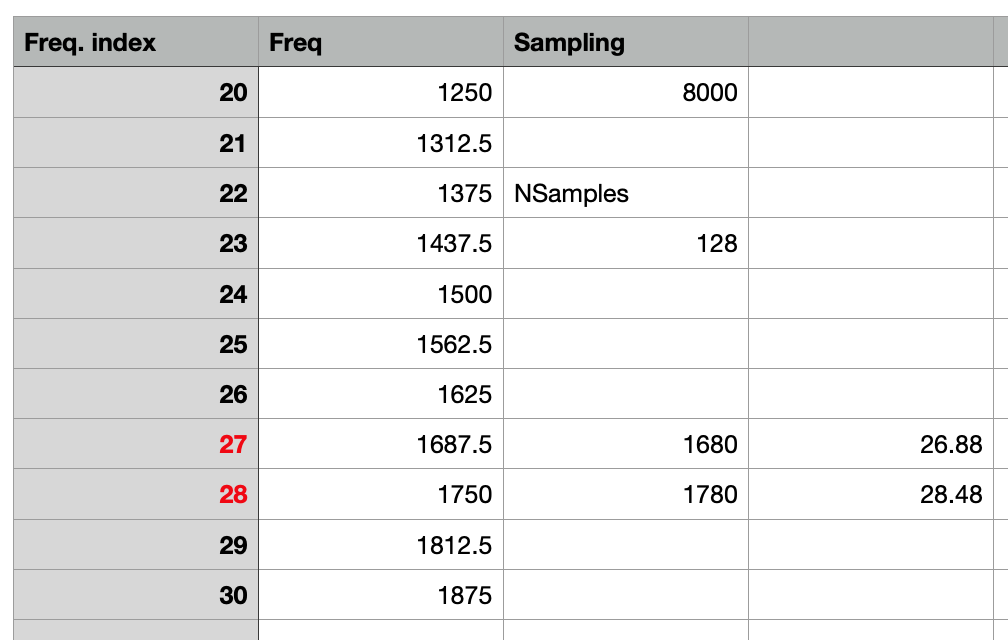Click the 1687.5 frequency cell

click(380, 444)
